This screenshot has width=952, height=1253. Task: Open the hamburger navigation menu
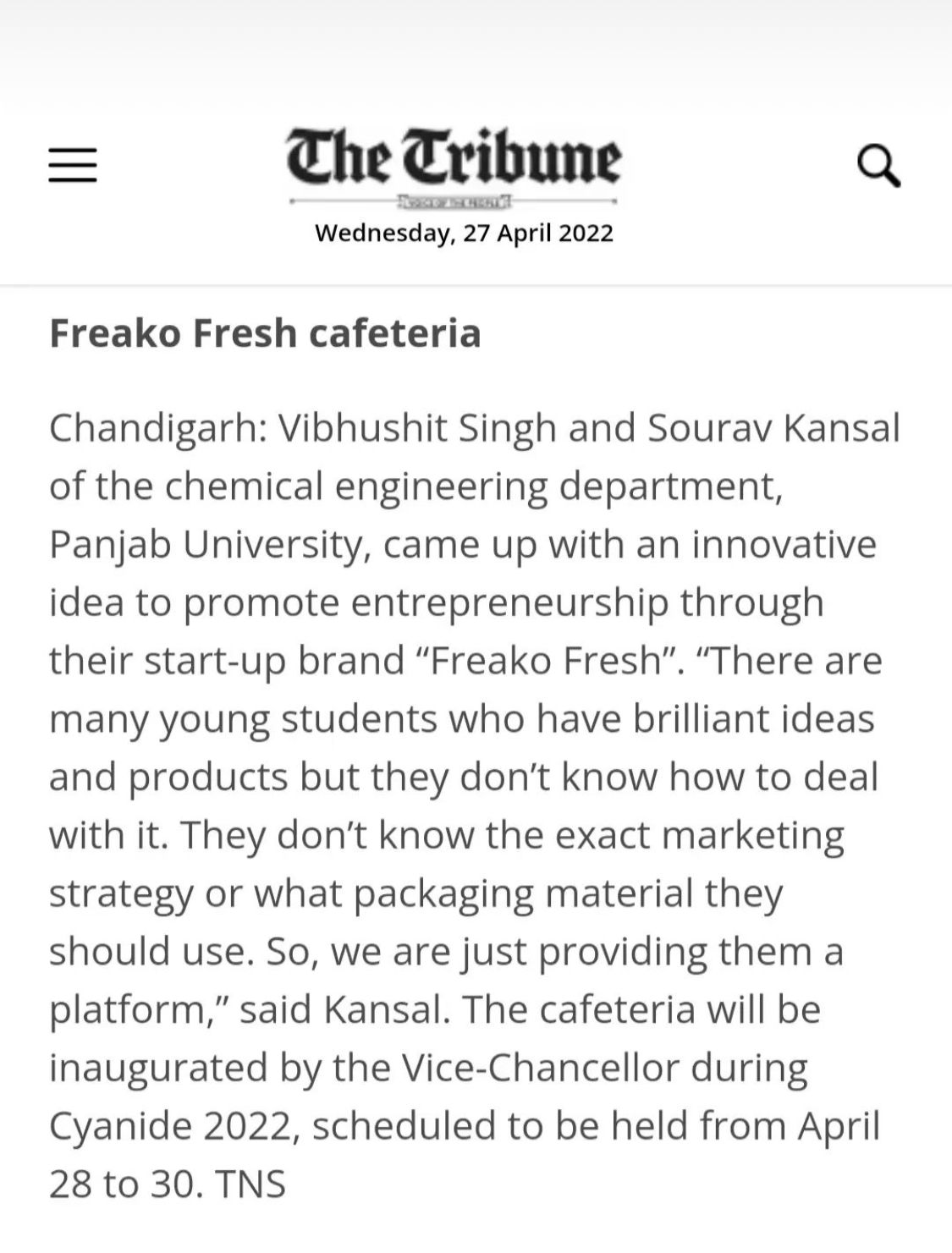coord(72,165)
